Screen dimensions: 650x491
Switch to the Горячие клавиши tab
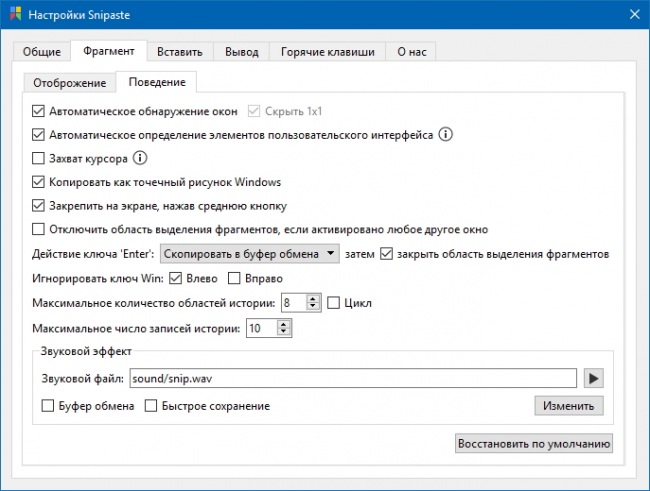tap(327, 52)
